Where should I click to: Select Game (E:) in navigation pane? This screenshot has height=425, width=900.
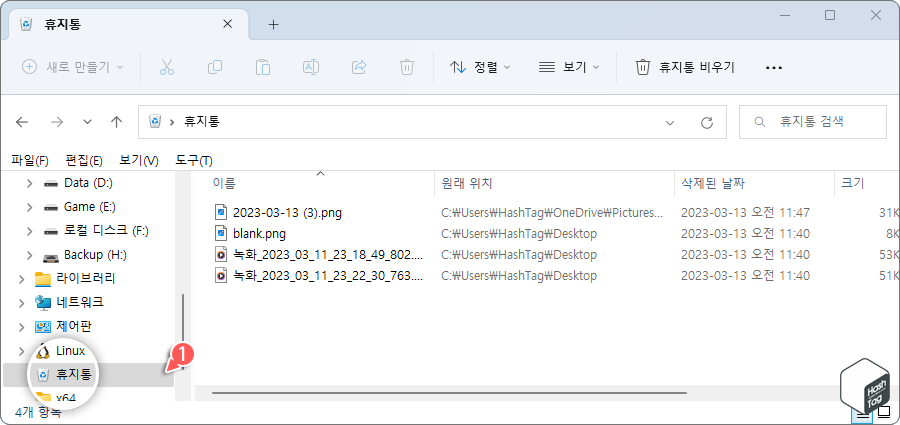[90, 207]
